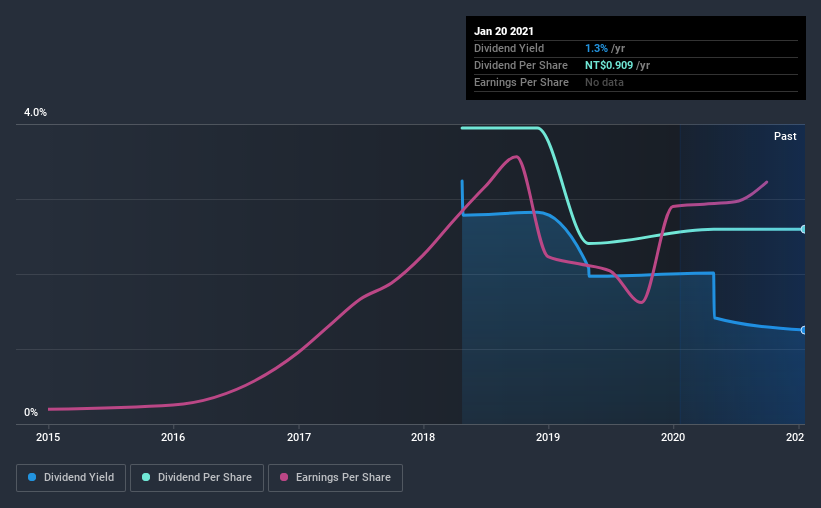Click the NT$0.909 dividend per share value
The width and height of the screenshot is (821, 508).
(x=609, y=65)
